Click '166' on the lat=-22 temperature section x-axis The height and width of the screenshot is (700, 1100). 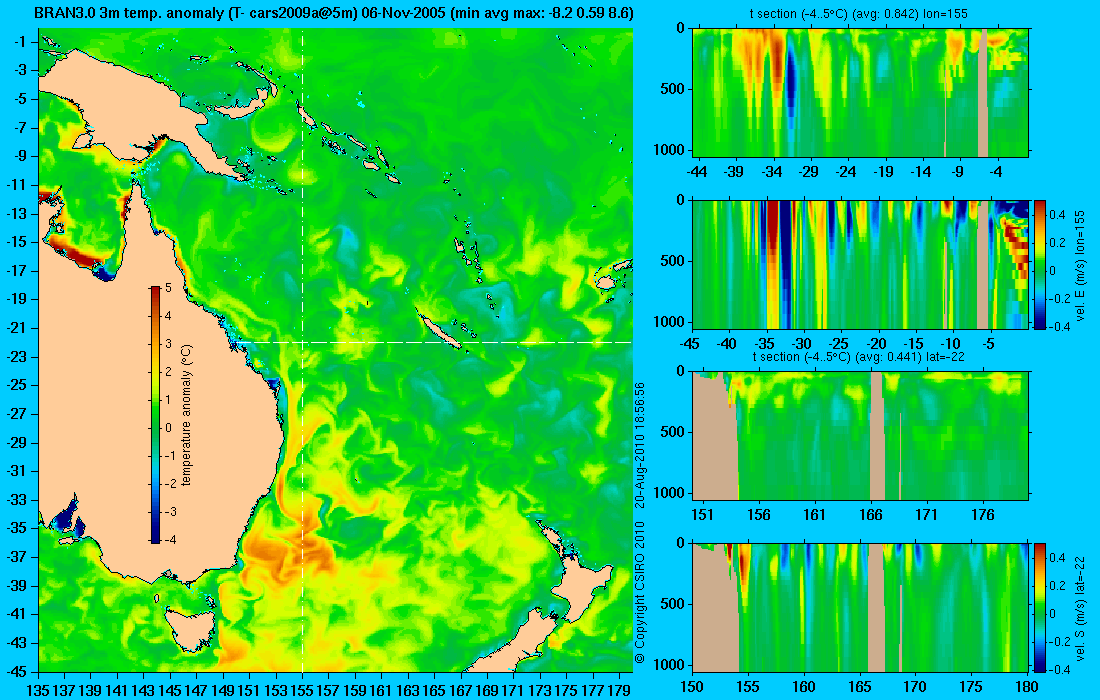pyautogui.click(x=871, y=515)
